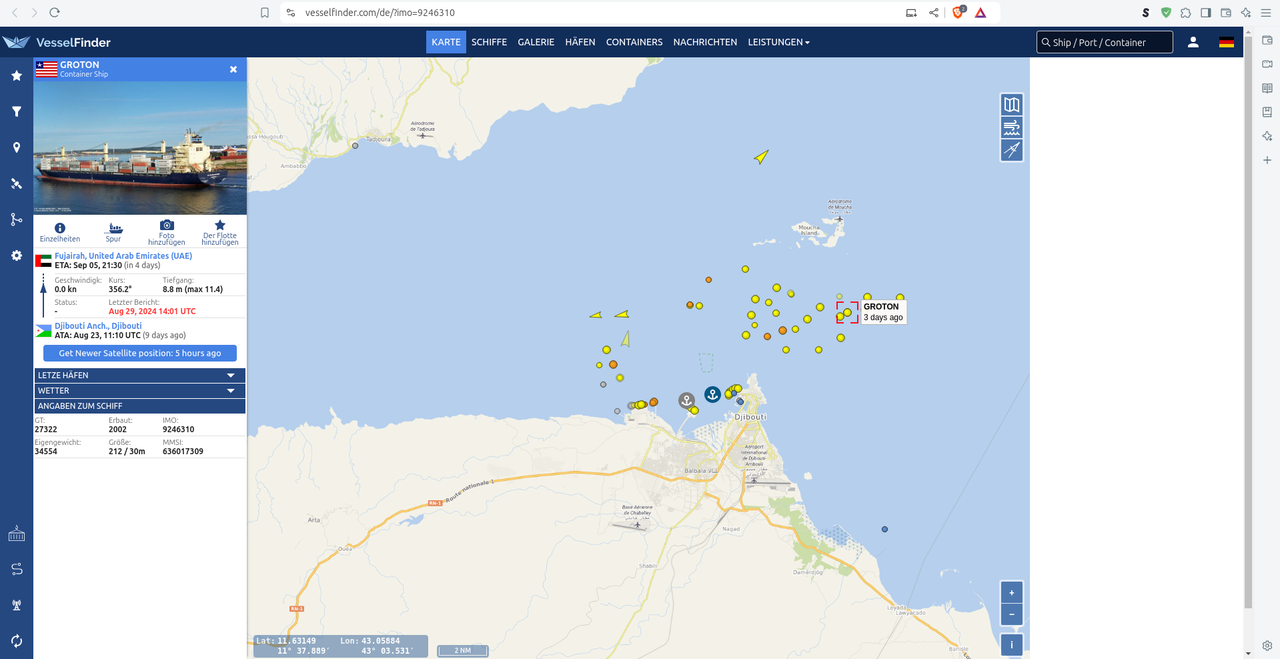1280x659 pixels.
Task: Toggle map type layer button
Action: pos(1012,105)
